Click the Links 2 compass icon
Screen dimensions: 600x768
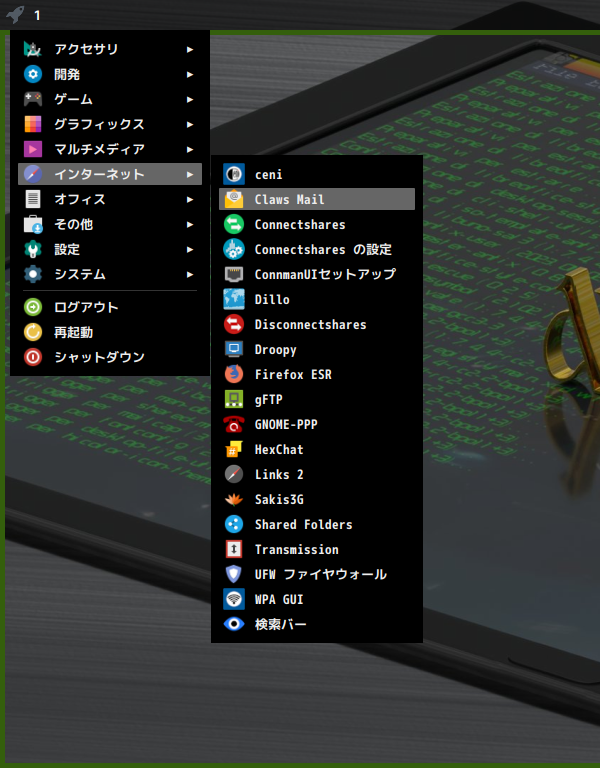pyautogui.click(x=234, y=474)
